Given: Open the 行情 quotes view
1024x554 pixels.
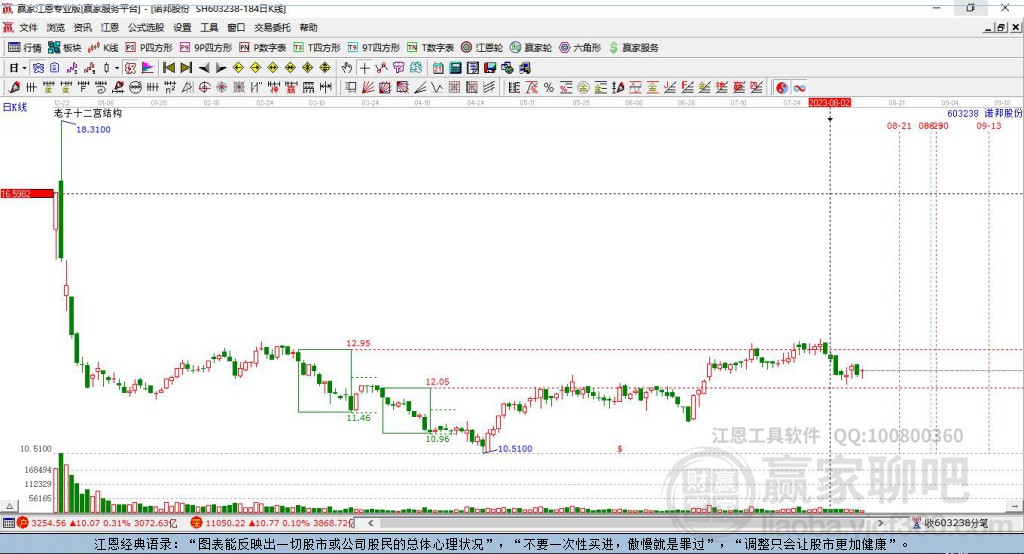Looking at the screenshot, I should click(x=25, y=48).
